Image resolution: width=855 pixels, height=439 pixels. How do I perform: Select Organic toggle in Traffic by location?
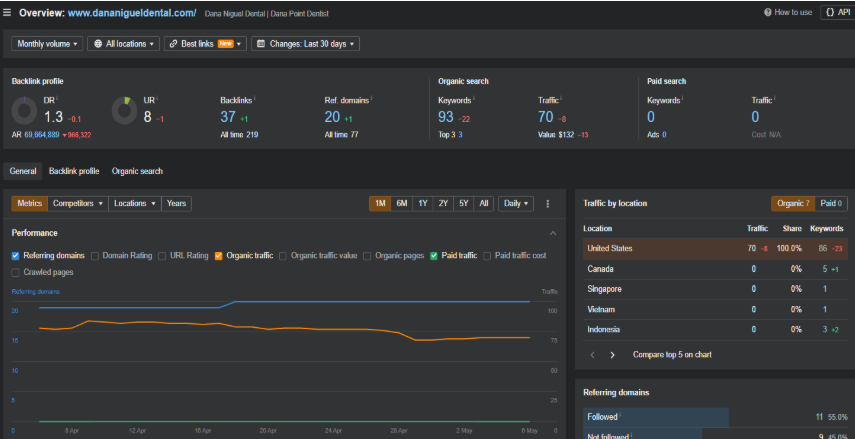pyautogui.click(x=793, y=203)
